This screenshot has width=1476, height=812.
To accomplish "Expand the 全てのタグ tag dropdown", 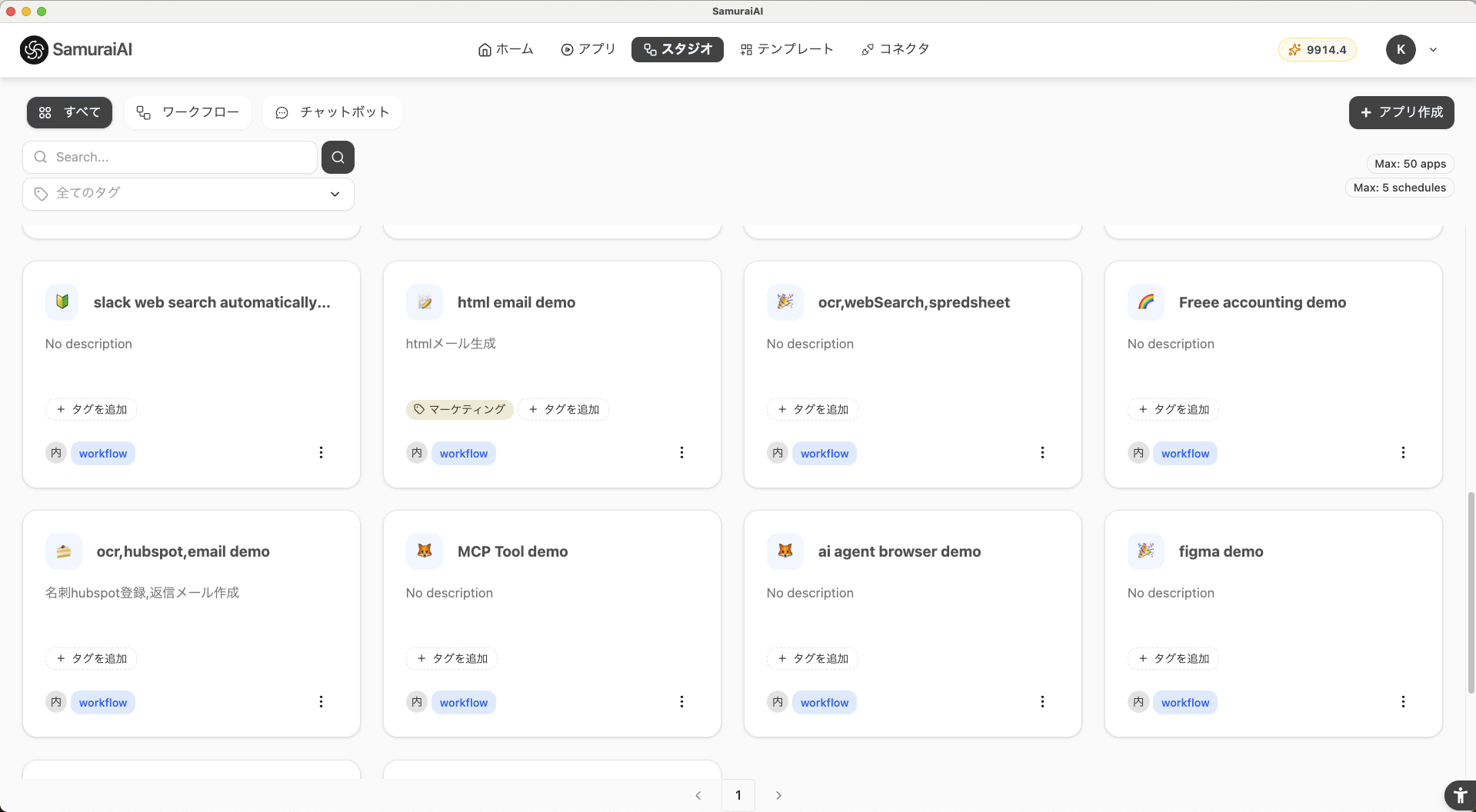I will (x=188, y=194).
